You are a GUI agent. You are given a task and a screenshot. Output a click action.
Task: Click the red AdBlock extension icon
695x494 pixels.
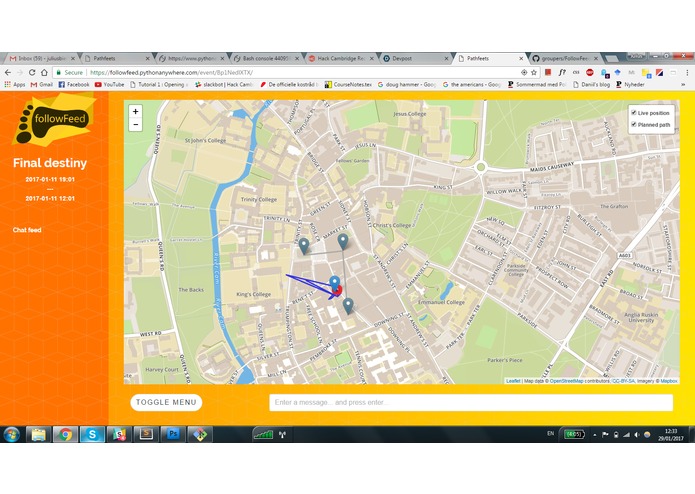[x=590, y=72]
